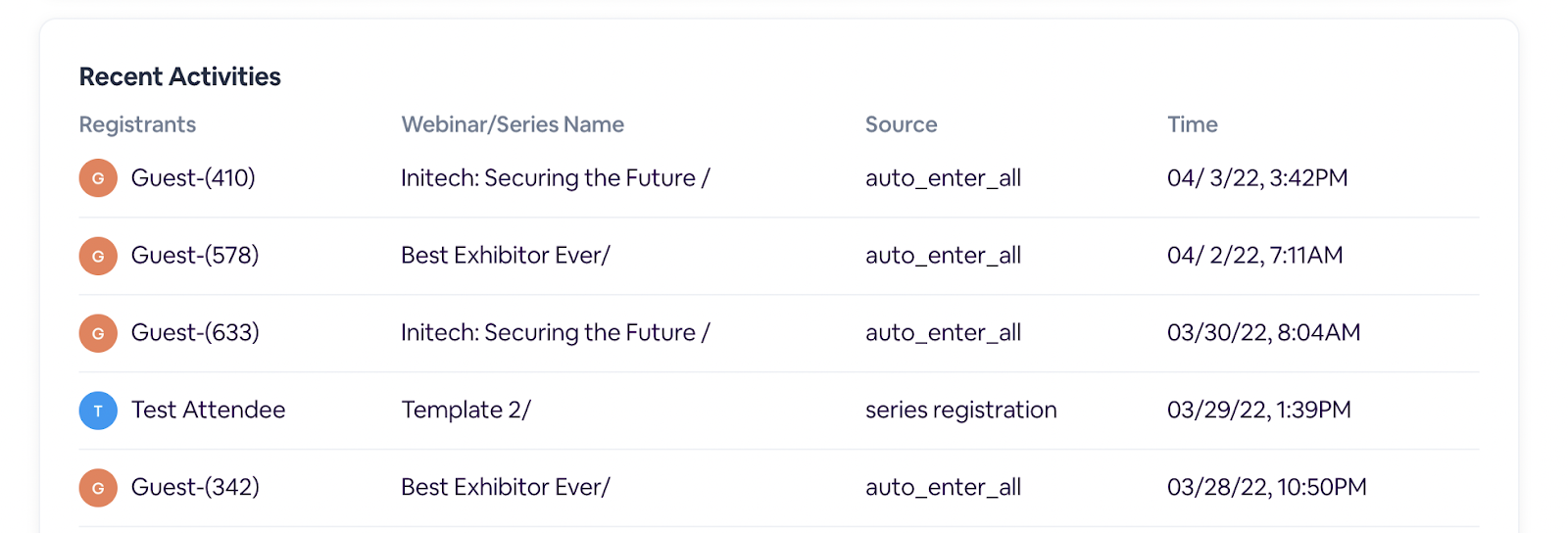Click the blue Test Attendee avatar
Image resolution: width=1568 pixels, height=533 pixels.
tap(98, 411)
